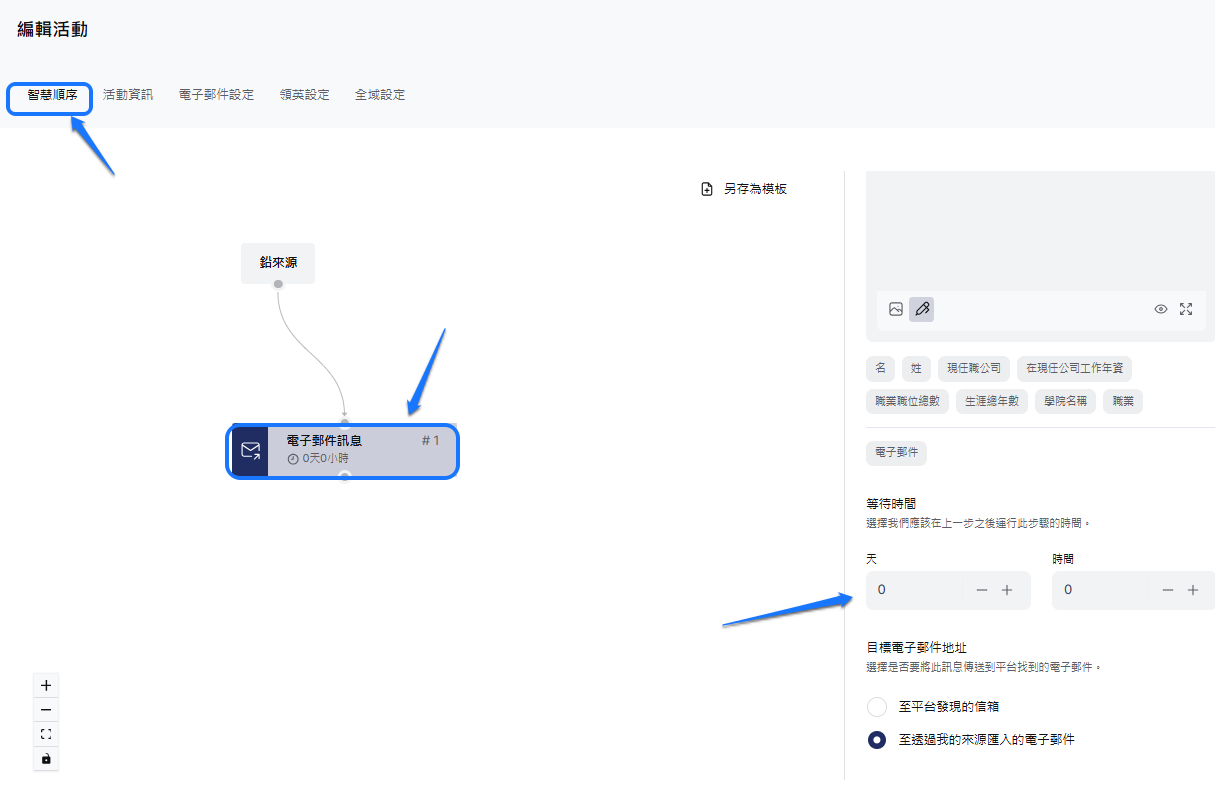Switch to the 電子郵件設定 tab

click(x=216, y=95)
